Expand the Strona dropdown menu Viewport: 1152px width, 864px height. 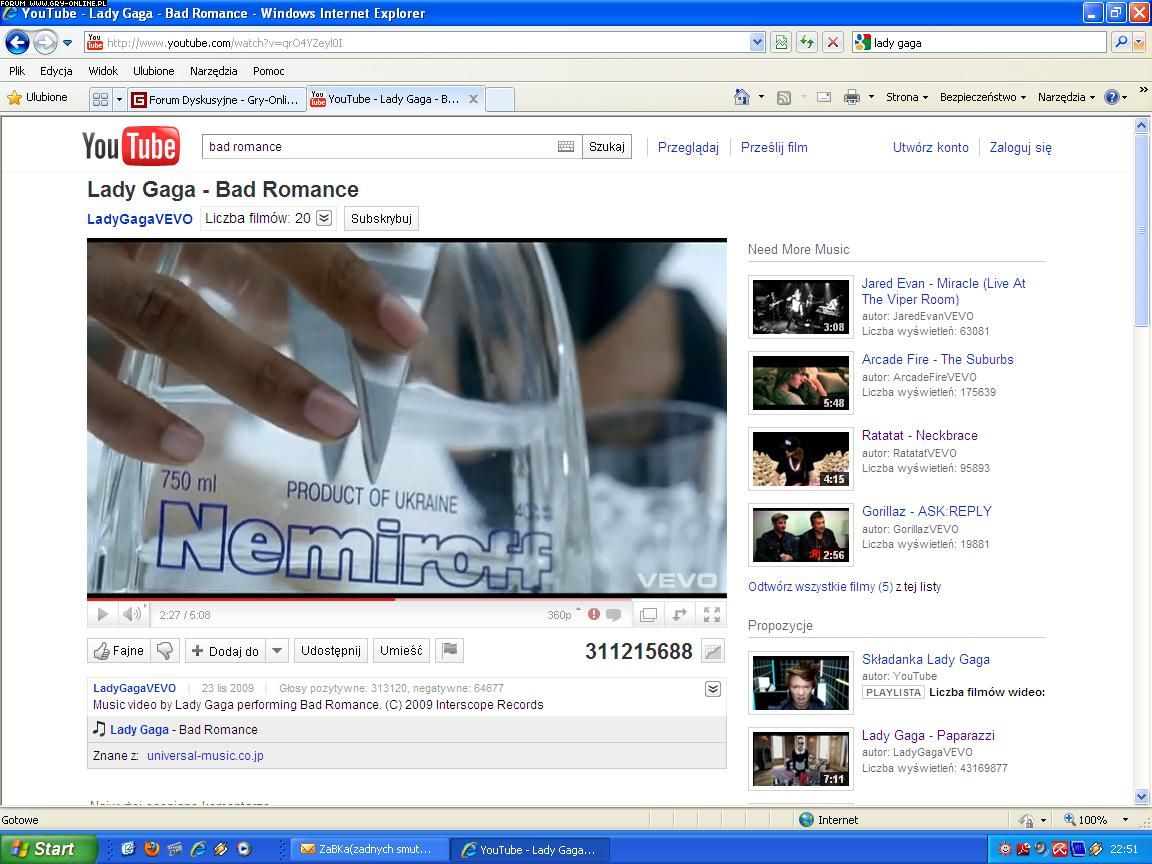[x=907, y=97]
